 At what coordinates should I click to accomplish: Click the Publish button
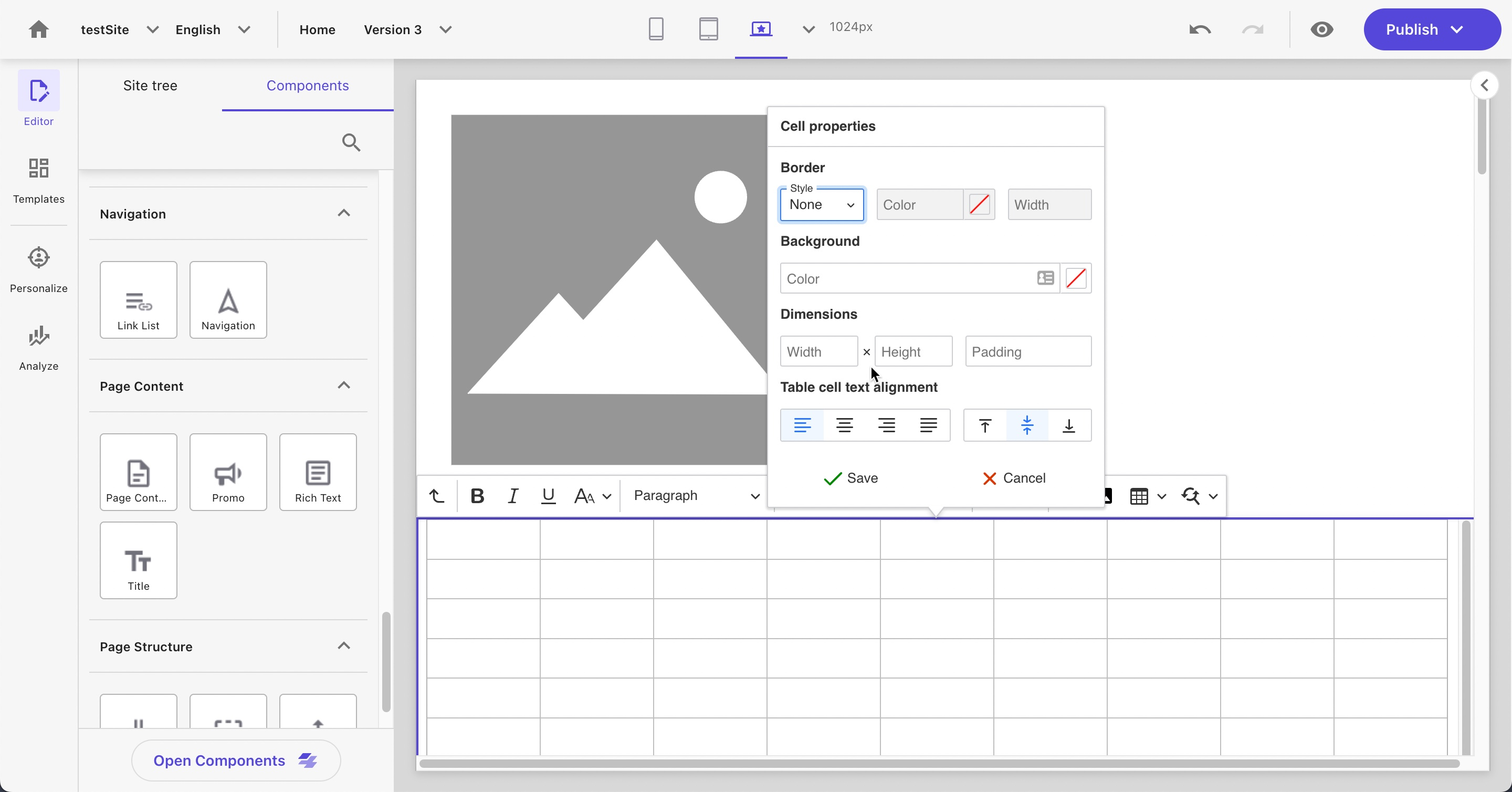tap(1412, 29)
